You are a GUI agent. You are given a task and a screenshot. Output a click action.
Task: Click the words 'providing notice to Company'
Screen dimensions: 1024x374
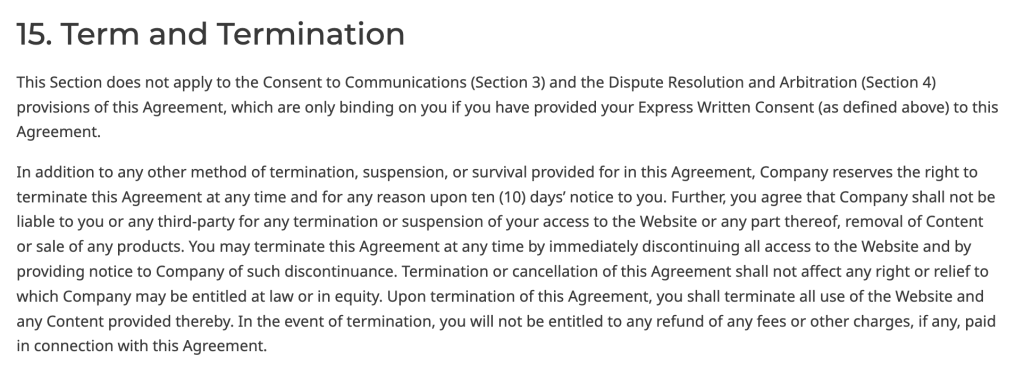[106, 272]
